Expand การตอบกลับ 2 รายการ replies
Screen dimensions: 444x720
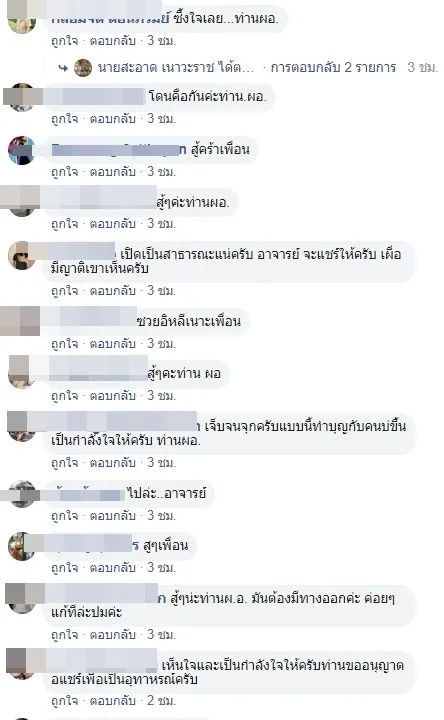(333, 68)
